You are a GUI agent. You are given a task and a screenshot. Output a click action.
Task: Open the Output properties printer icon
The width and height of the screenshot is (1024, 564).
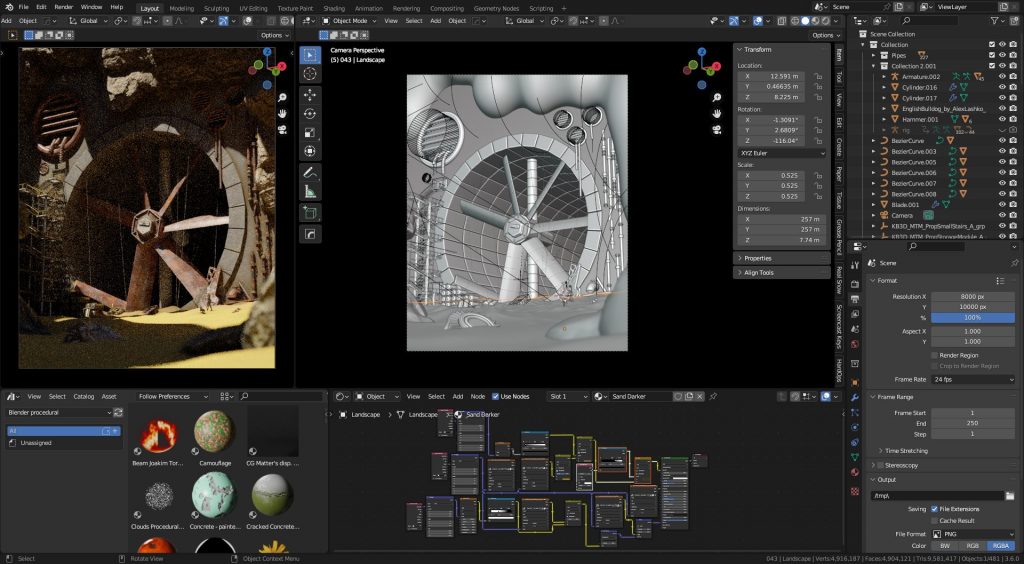pos(855,298)
